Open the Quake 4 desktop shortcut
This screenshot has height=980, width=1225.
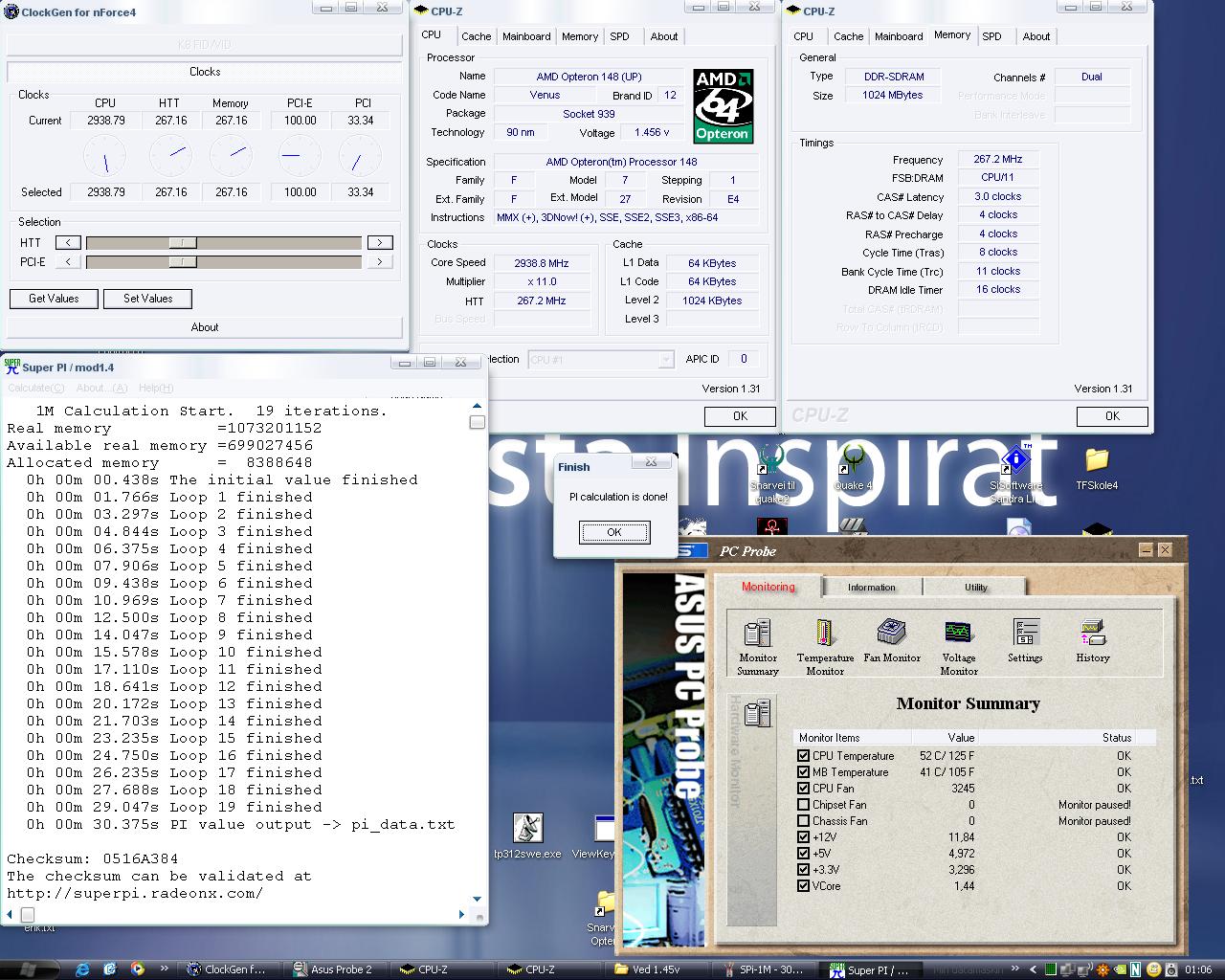(852, 467)
